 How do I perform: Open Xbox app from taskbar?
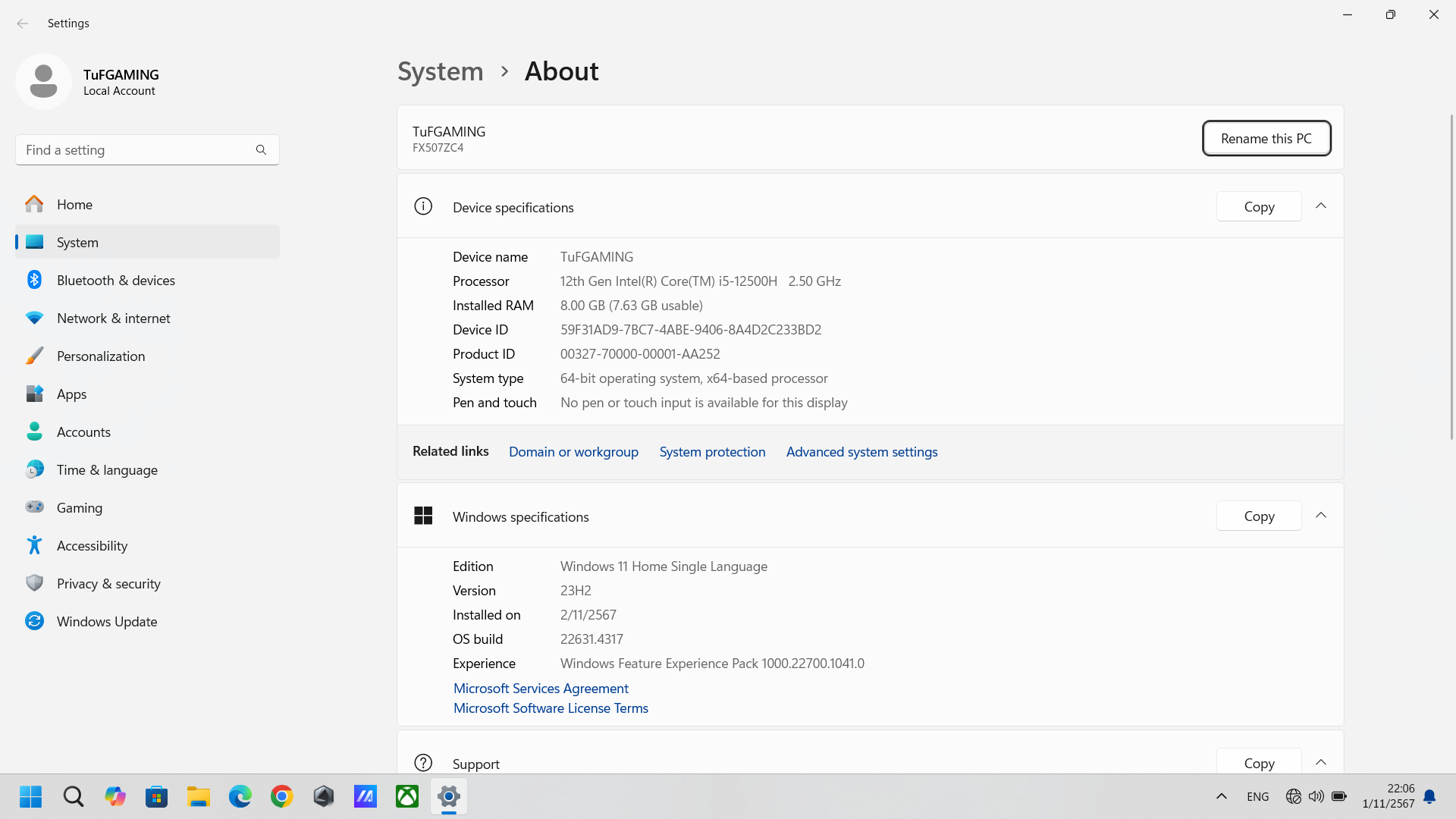coord(406,796)
